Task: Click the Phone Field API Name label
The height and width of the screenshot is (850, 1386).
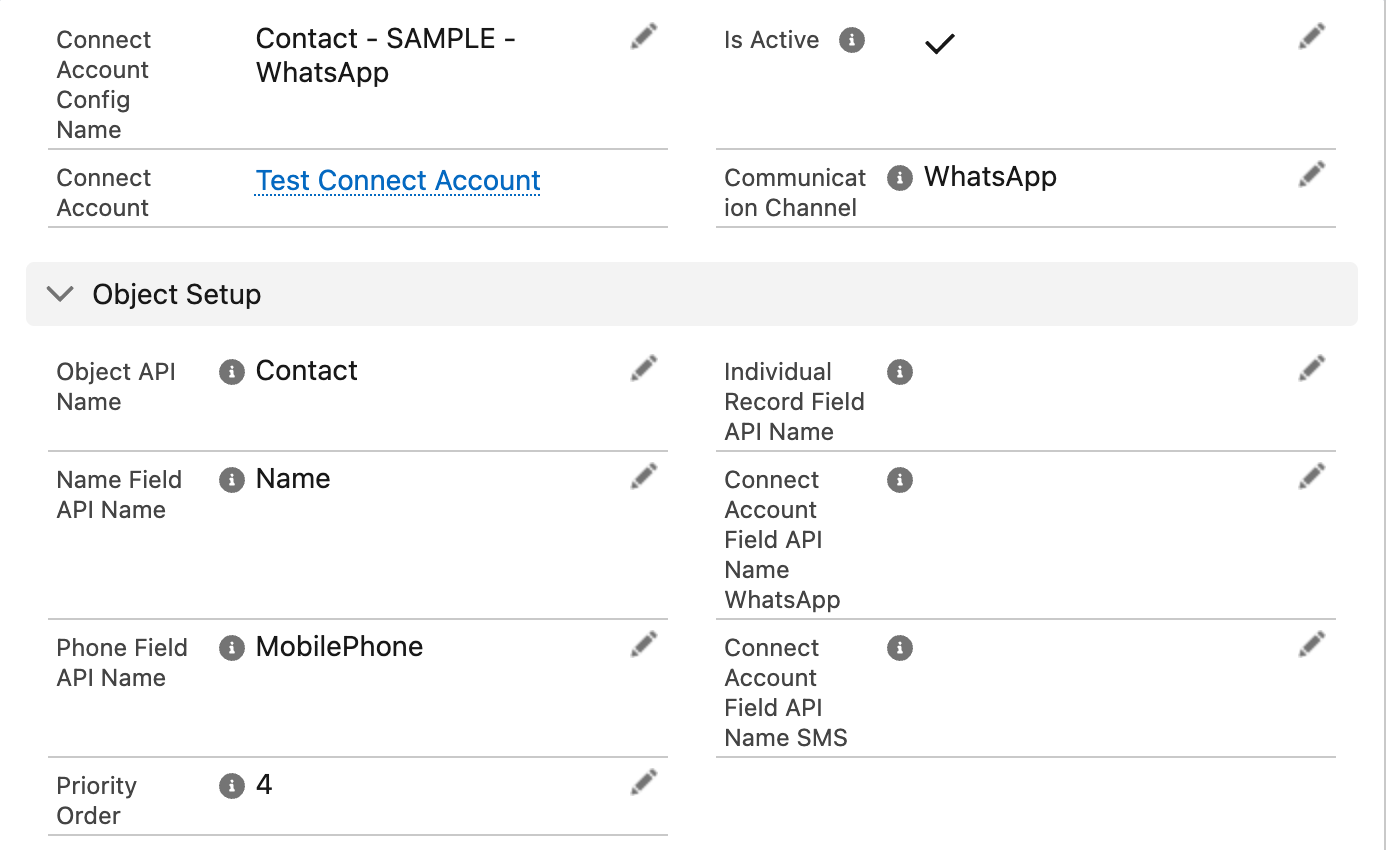Action: point(122,663)
